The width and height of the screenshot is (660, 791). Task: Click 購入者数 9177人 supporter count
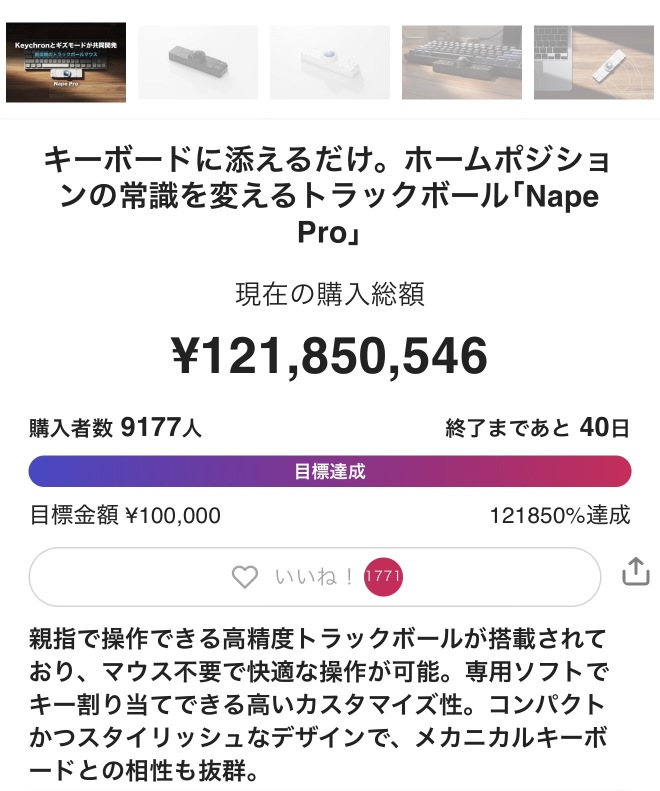click(x=116, y=428)
